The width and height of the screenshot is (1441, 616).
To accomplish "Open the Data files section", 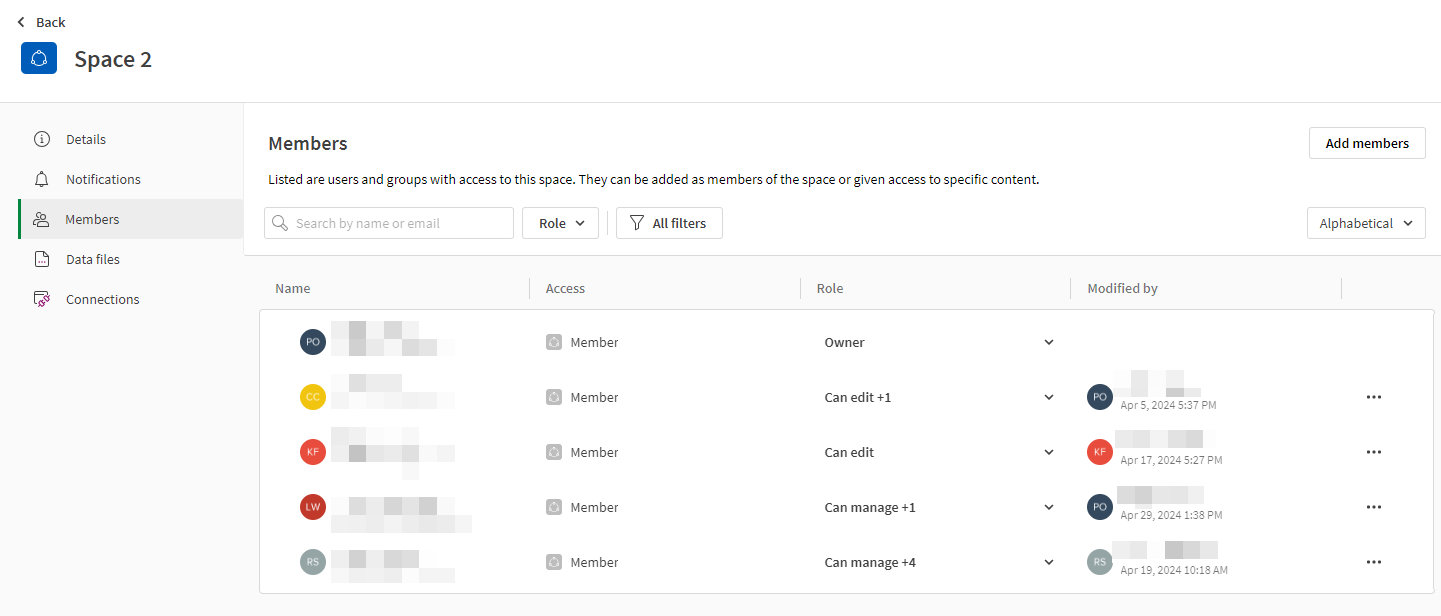I will (x=130, y=259).
